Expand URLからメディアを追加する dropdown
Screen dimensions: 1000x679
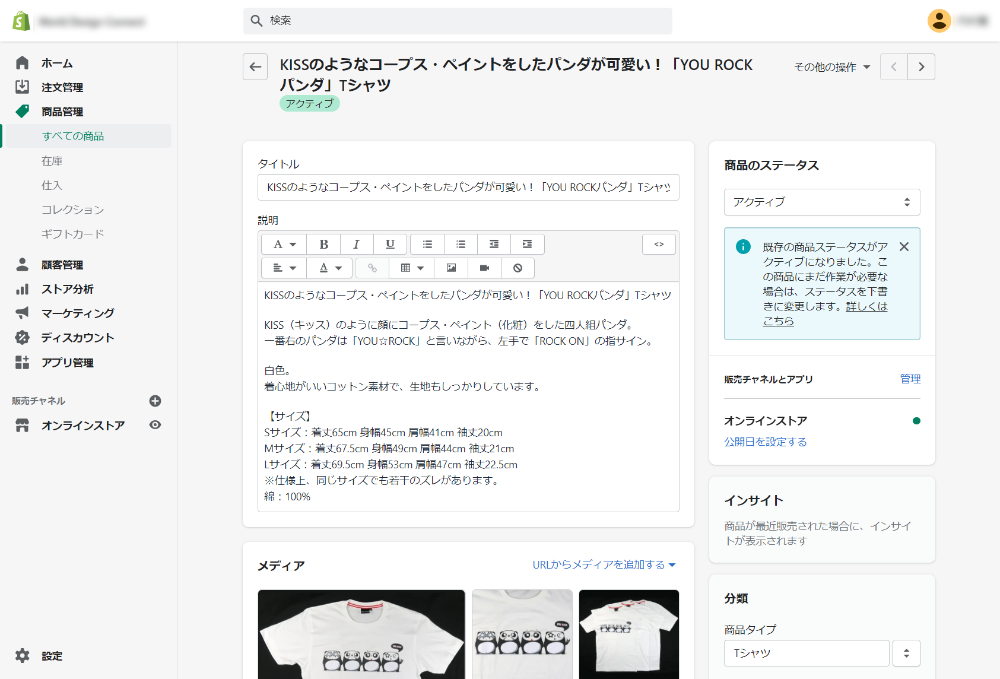tap(604, 565)
